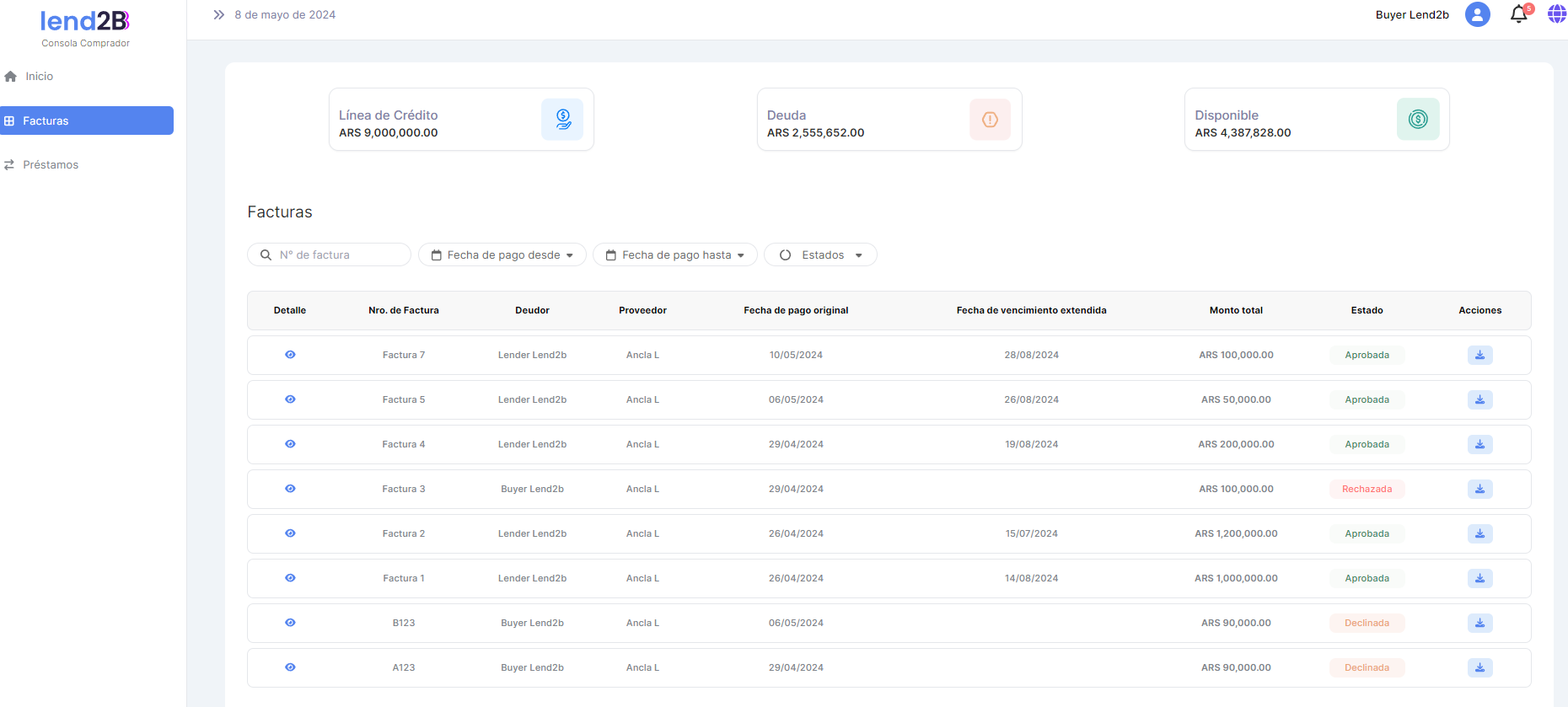Open the Buyer Lend2b user avatar
Viewport: 1568px width, 707px height.
click(x=1477, y=14)
